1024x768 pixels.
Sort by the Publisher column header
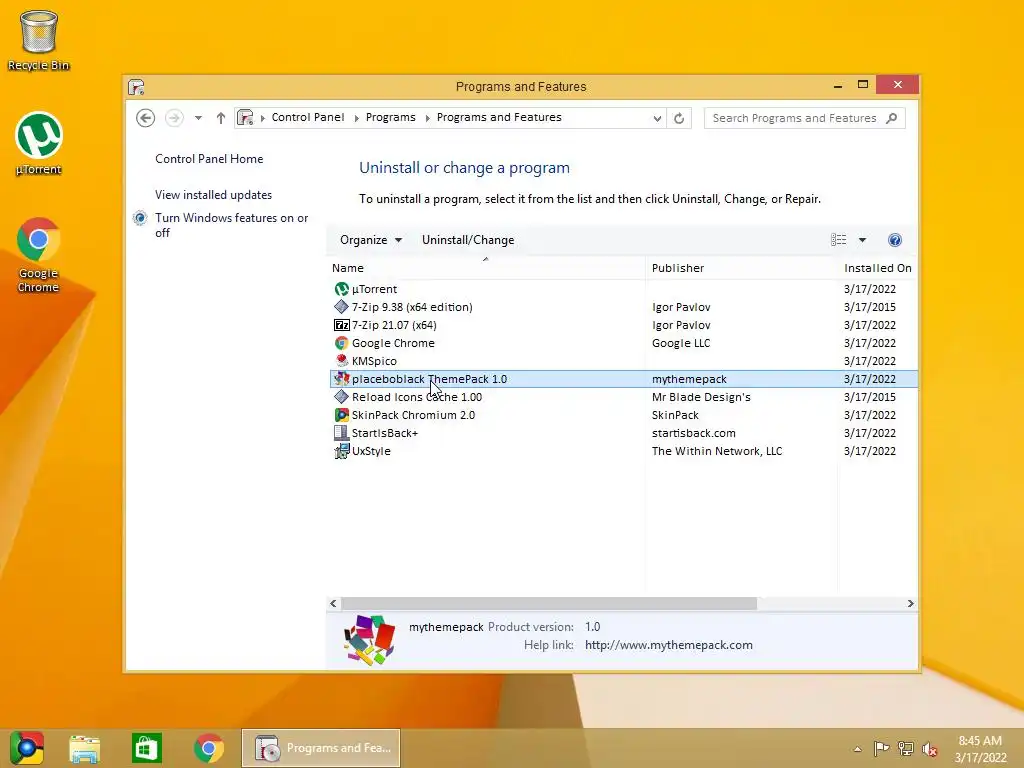[742, 268]
